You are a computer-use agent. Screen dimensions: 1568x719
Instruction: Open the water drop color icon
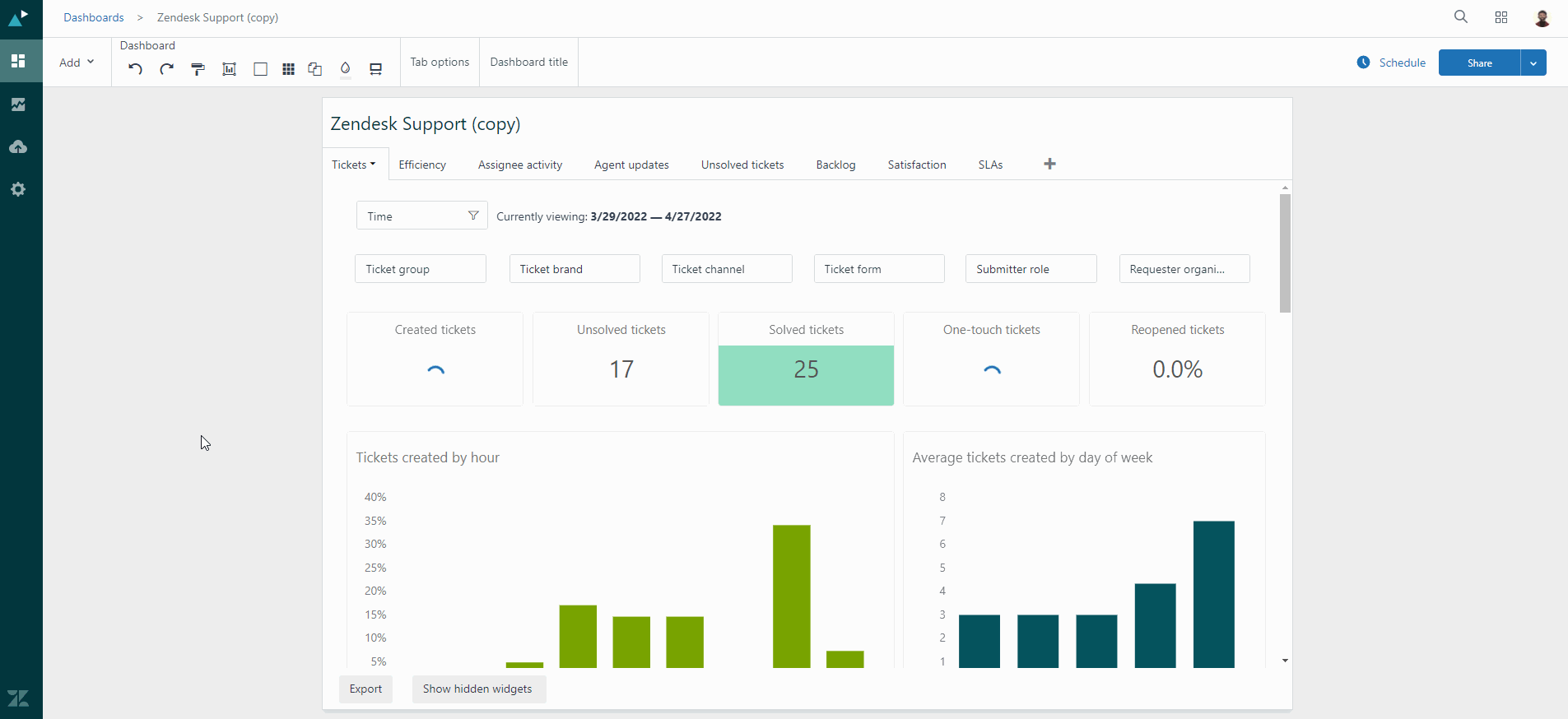346,68
